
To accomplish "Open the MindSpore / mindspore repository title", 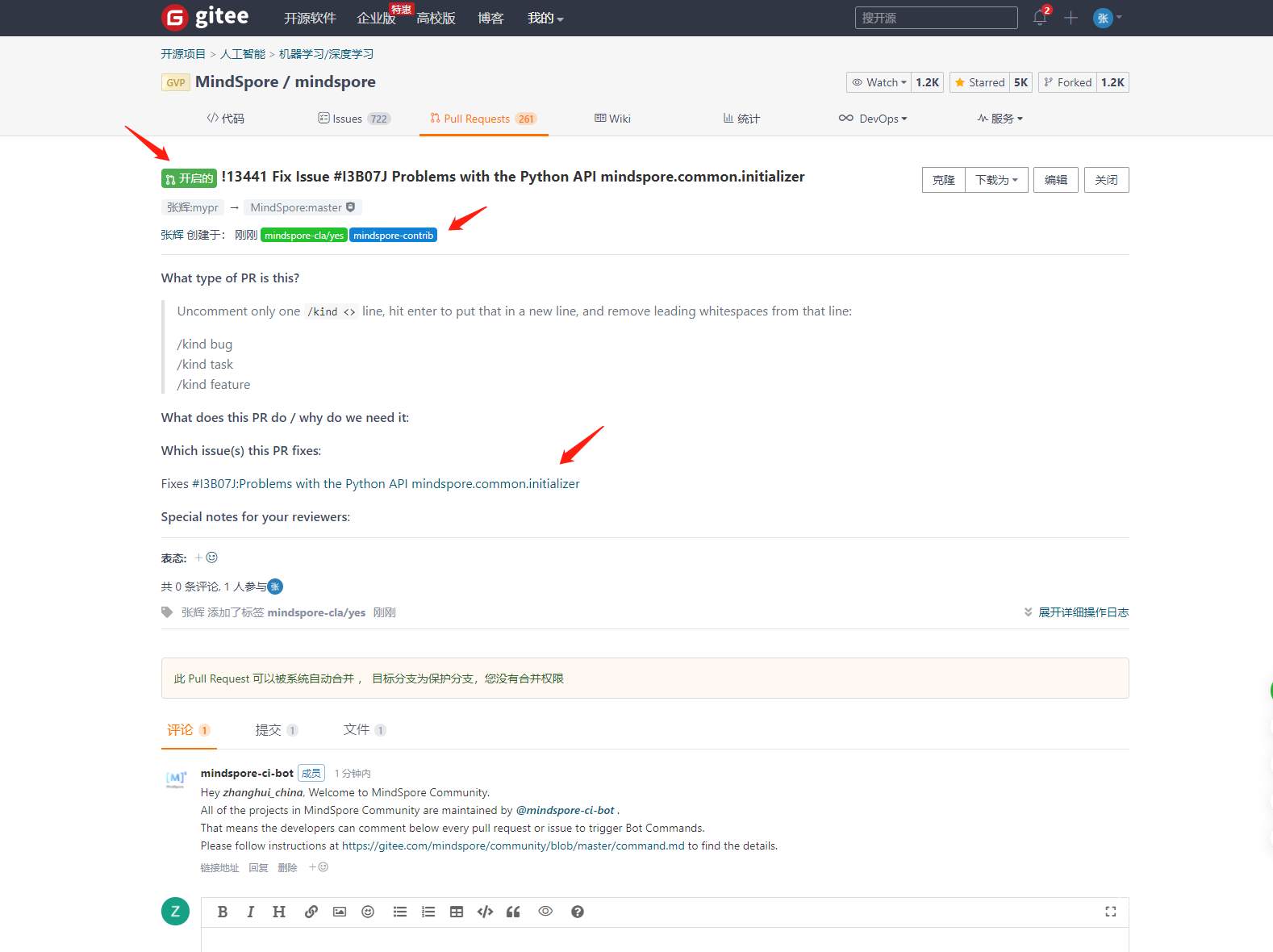I will [x=286, y=81].
